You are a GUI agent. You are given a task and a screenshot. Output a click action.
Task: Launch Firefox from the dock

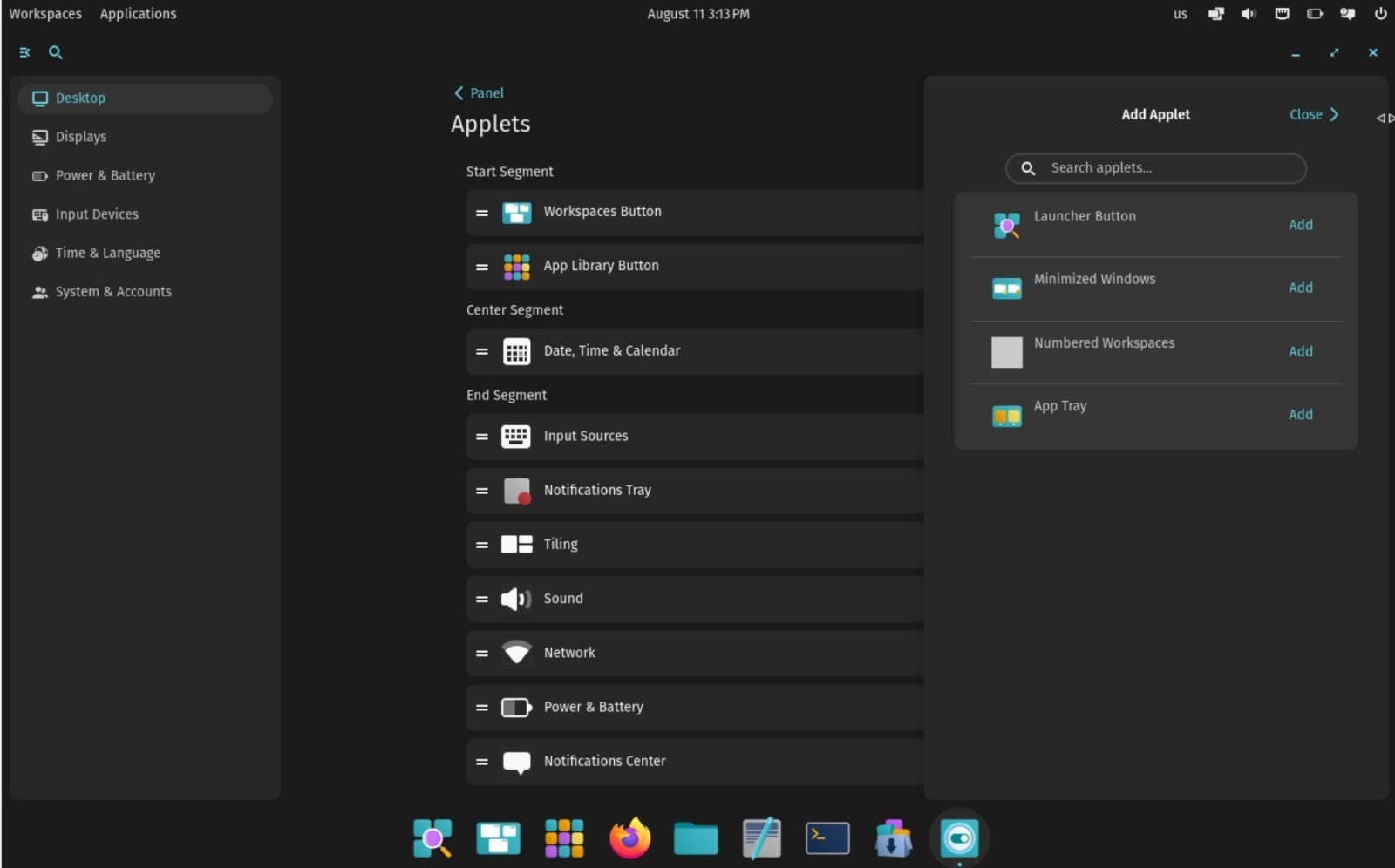pos(629,837)
